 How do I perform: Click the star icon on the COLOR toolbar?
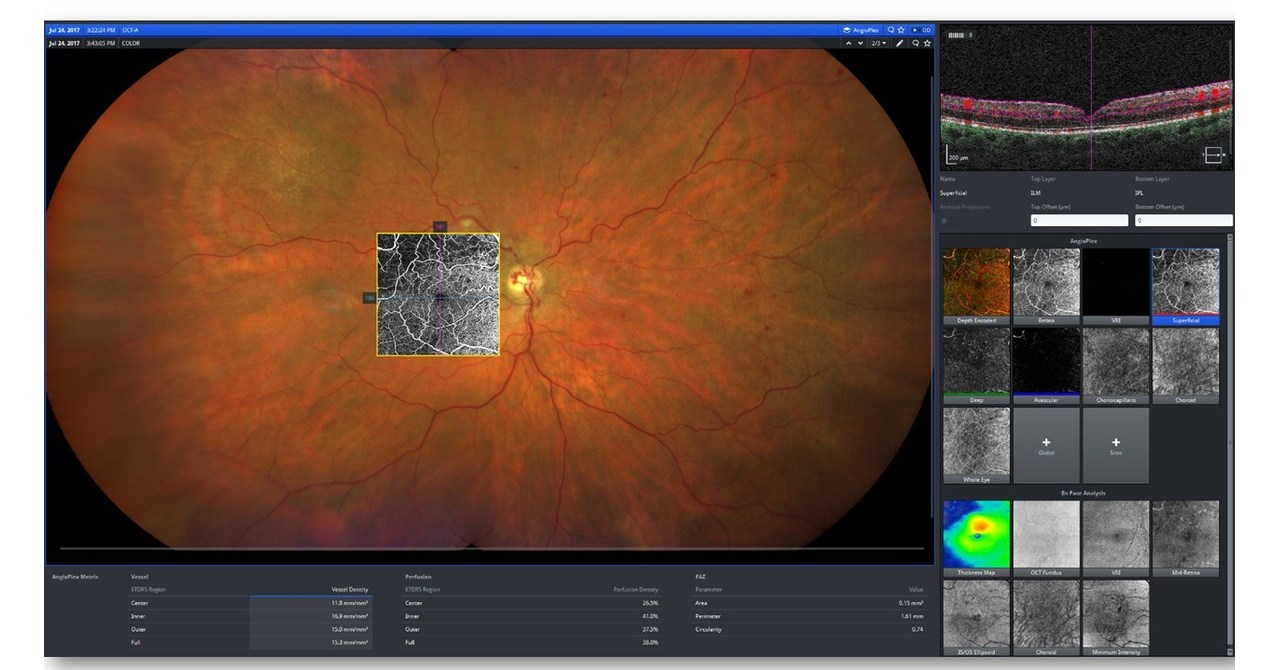click(928, 43)
